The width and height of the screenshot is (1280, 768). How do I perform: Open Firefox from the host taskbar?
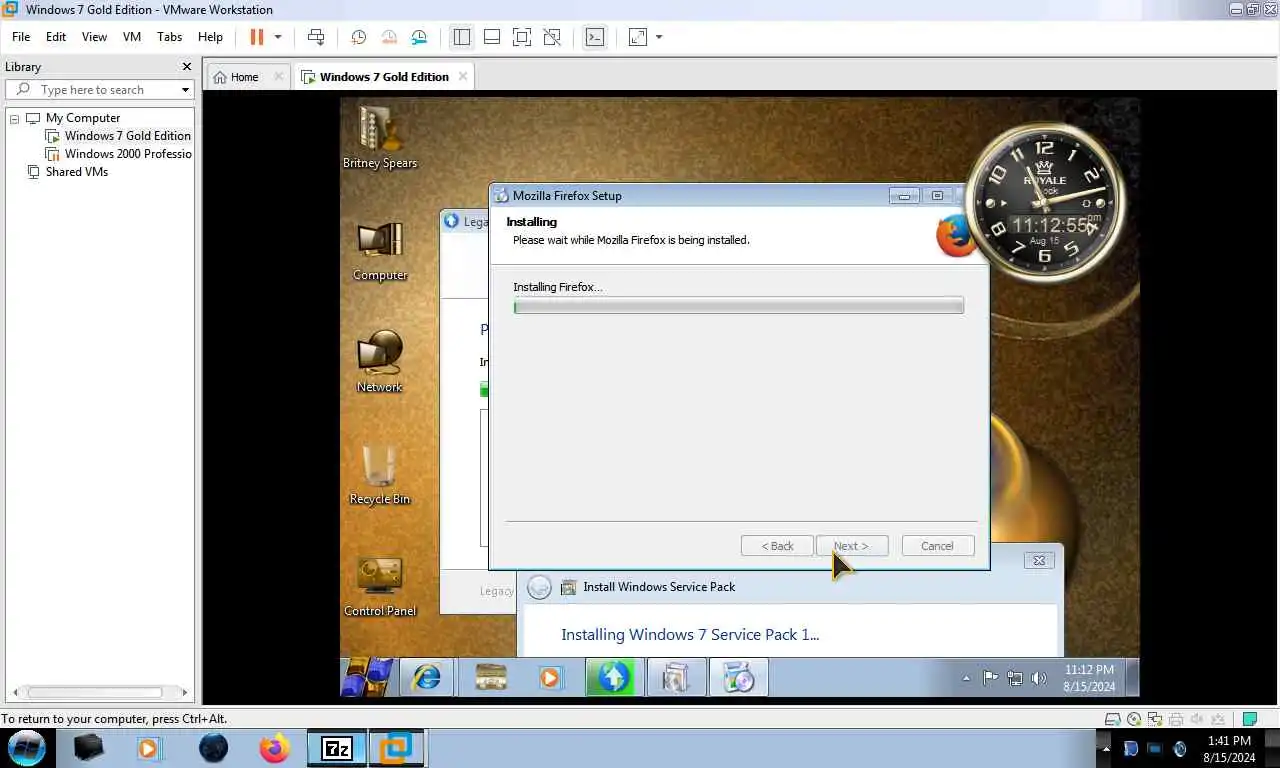pyautogui.click(x=273, y=748)
